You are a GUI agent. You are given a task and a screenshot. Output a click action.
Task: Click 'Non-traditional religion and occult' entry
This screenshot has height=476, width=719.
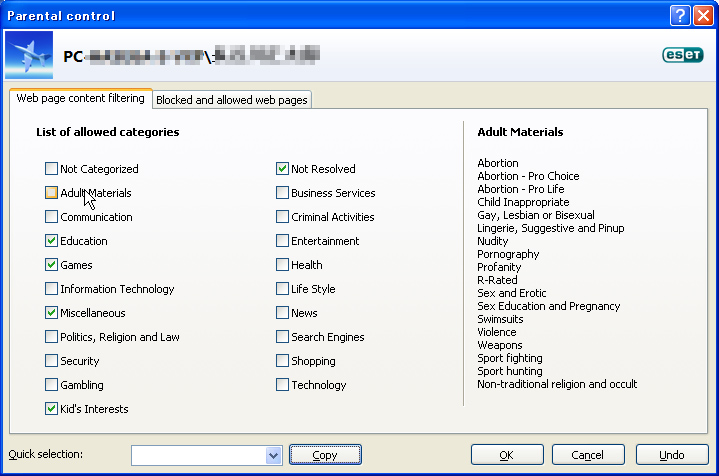[557, 384]
